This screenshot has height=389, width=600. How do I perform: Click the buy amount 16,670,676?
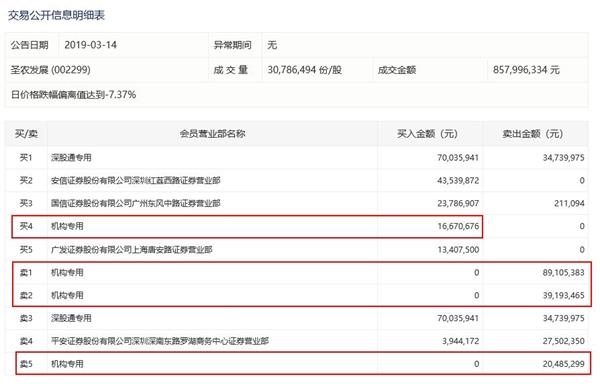[x=458, y=226]
